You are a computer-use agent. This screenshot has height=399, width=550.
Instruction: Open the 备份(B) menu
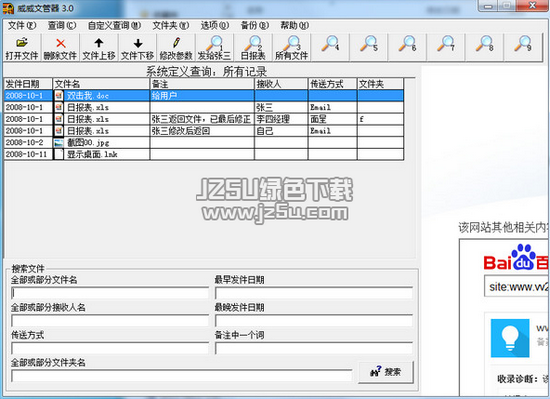pos(255,26)
